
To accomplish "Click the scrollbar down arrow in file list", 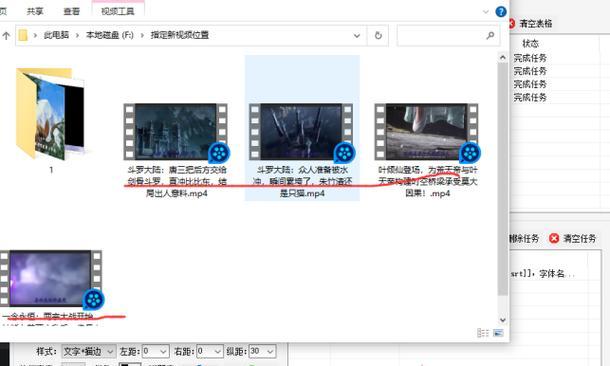I will tap(503, 320).
